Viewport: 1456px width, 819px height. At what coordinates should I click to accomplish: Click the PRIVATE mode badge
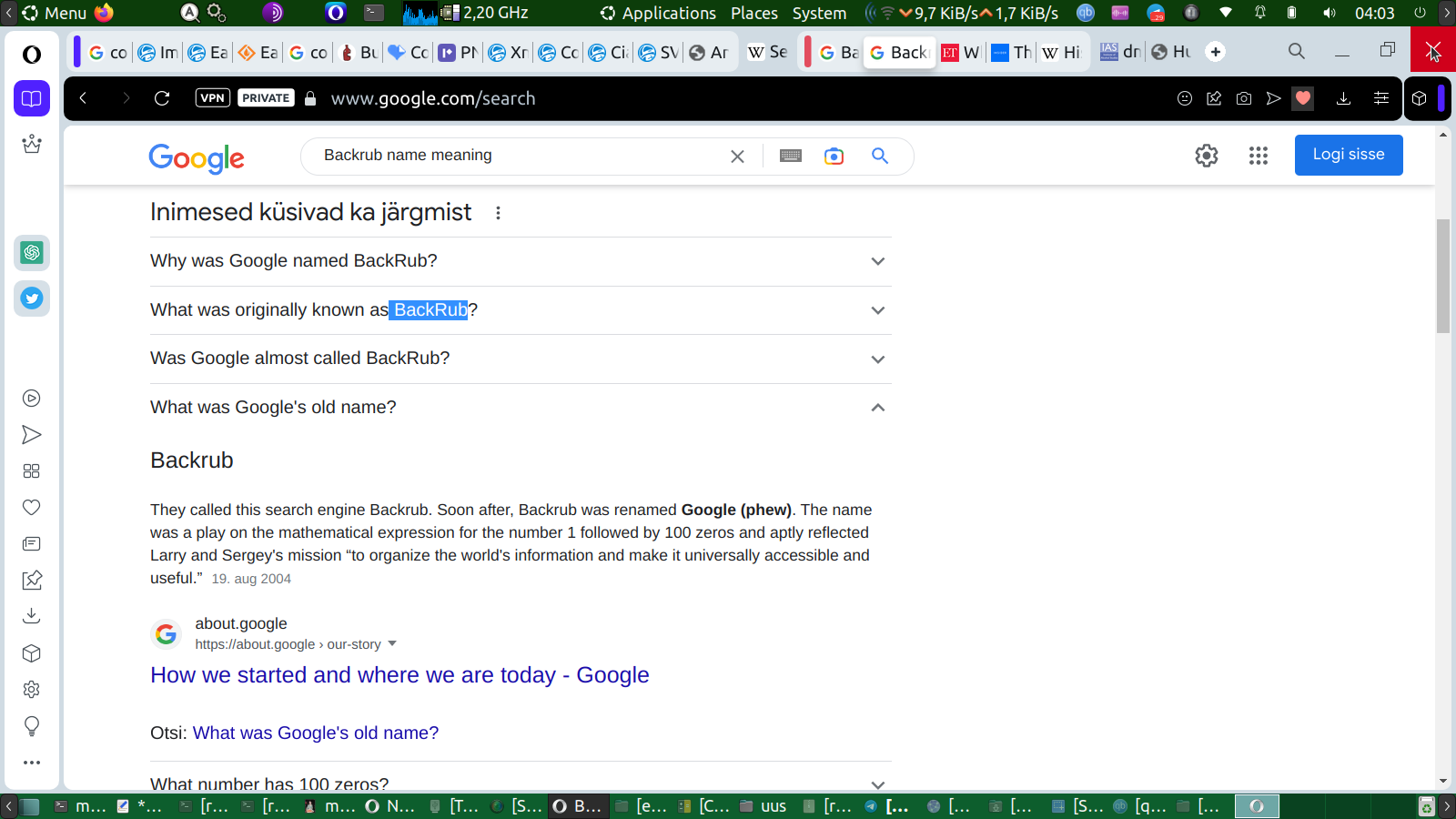pos(266,98)
